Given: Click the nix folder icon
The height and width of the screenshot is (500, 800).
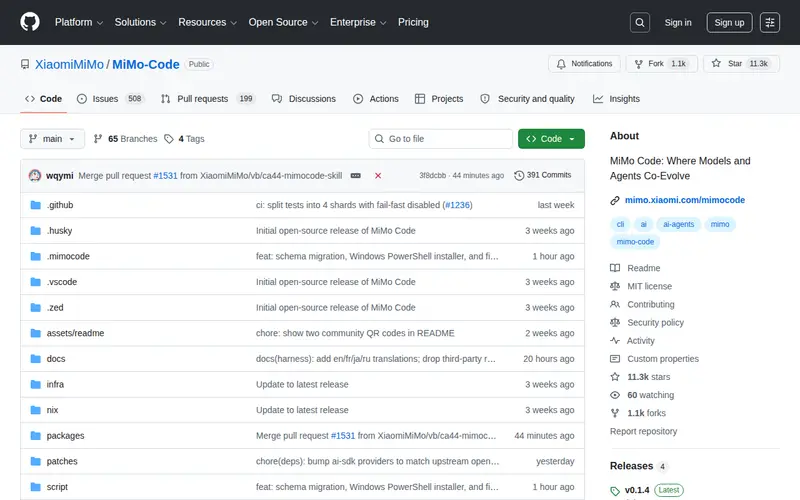Looking at the screenshot, I should (x=35, y=410).
